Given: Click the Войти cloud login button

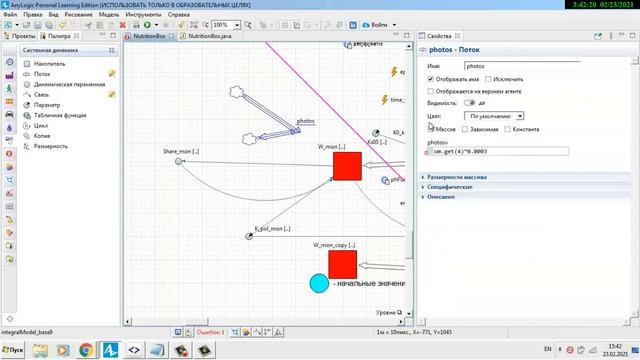Looking at the screenshot, I should pyautogui.click(x=375, y=25).
